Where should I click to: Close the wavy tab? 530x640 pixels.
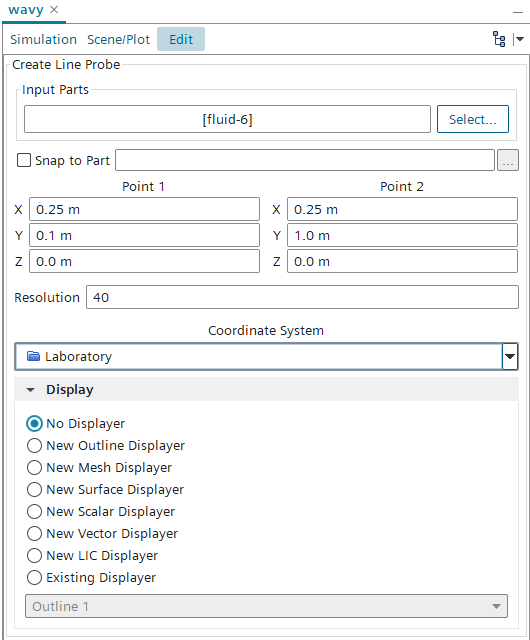coord(54,9)
